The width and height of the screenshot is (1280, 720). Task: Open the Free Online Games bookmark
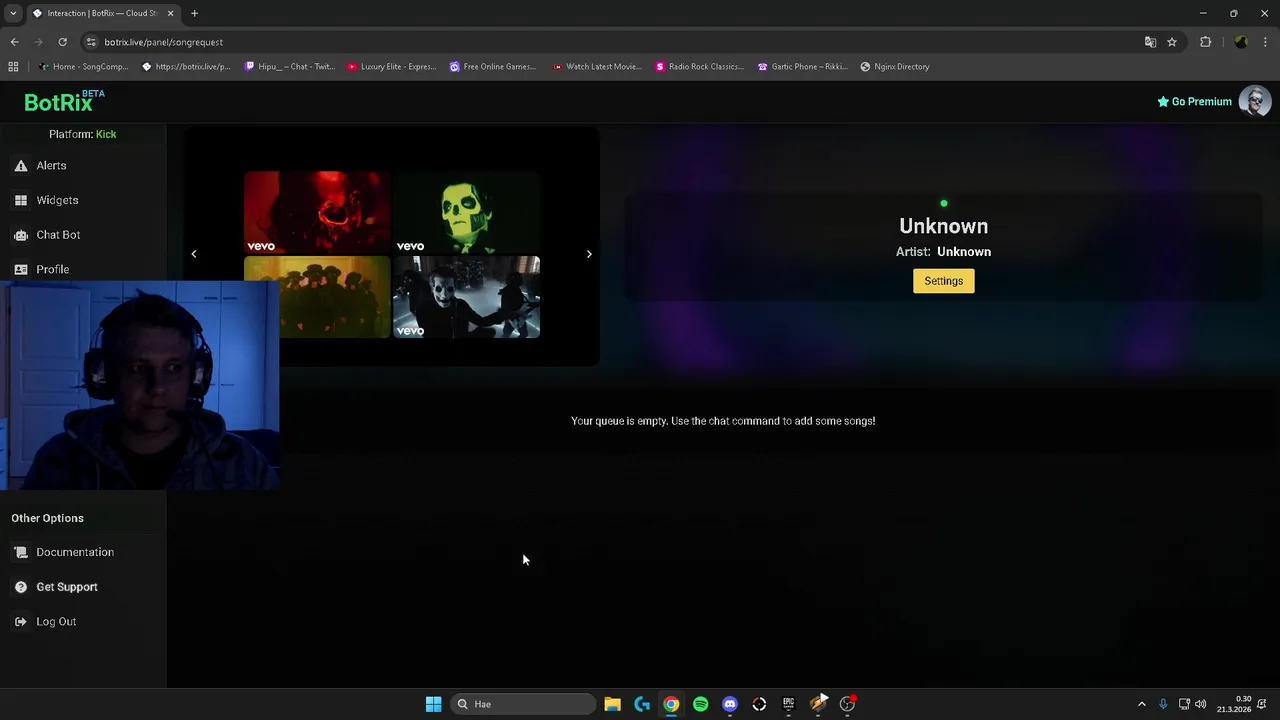coord(494,67)
